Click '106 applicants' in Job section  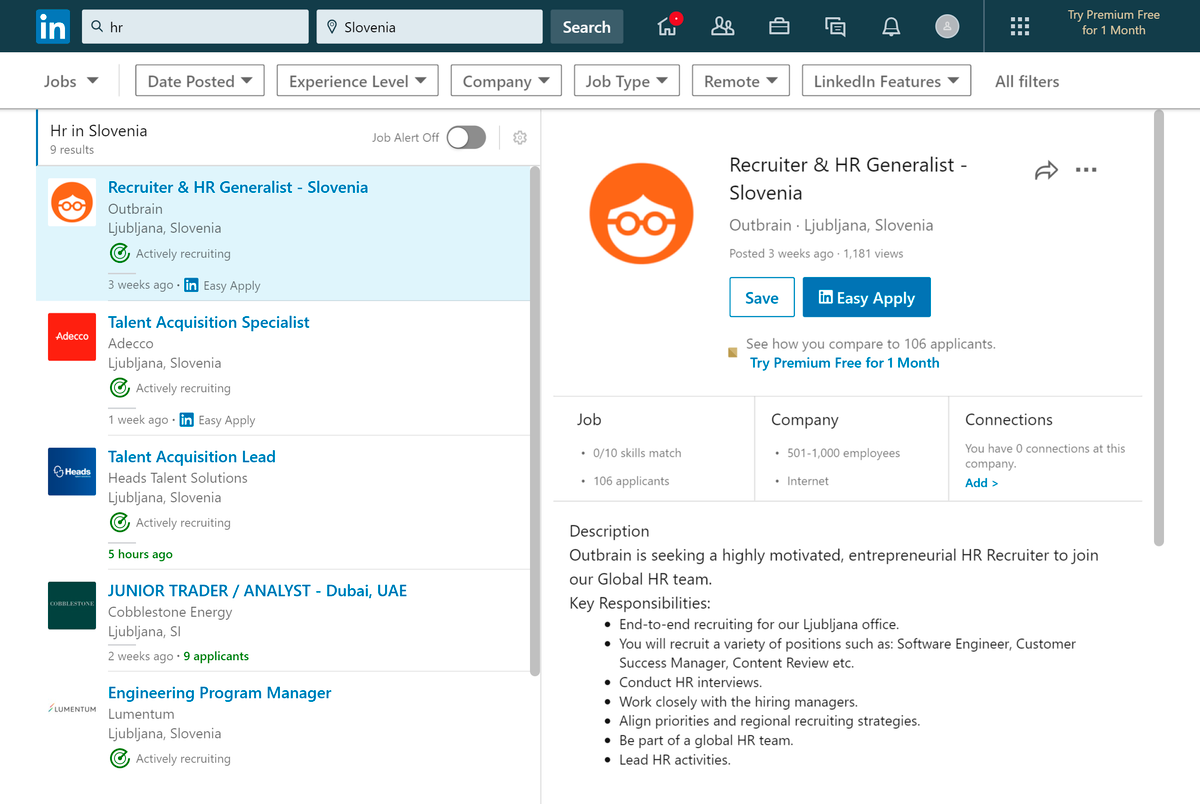(x=631, y=481)
